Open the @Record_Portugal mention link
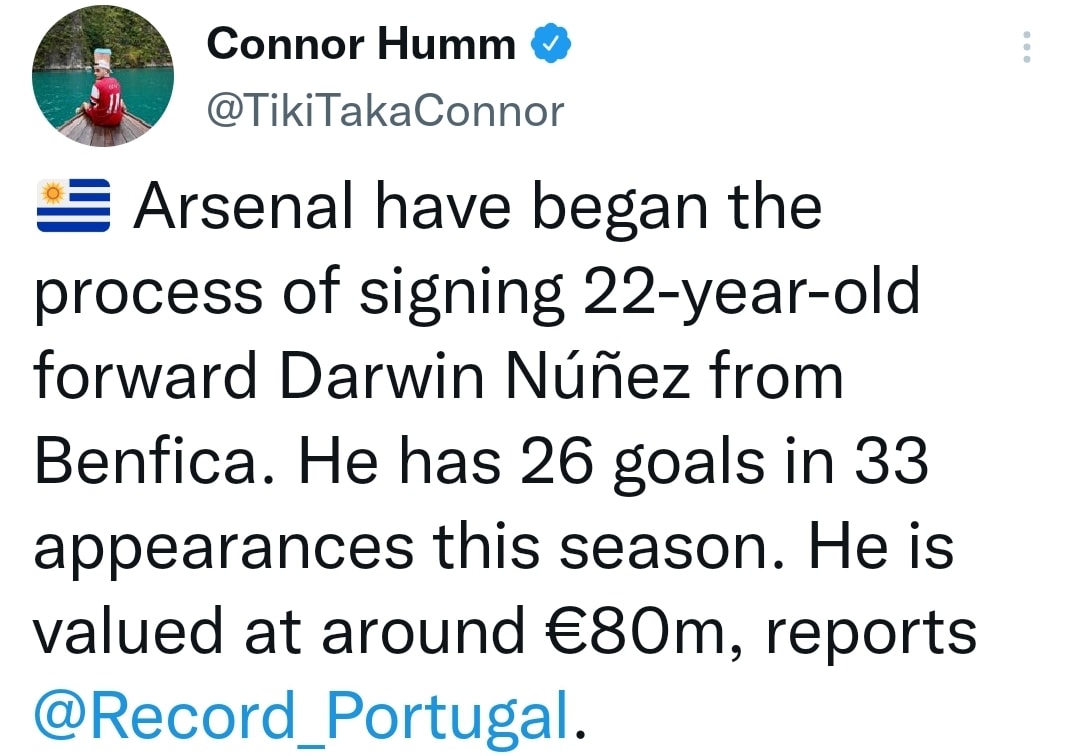1080x756 pixels. (300, 716)
